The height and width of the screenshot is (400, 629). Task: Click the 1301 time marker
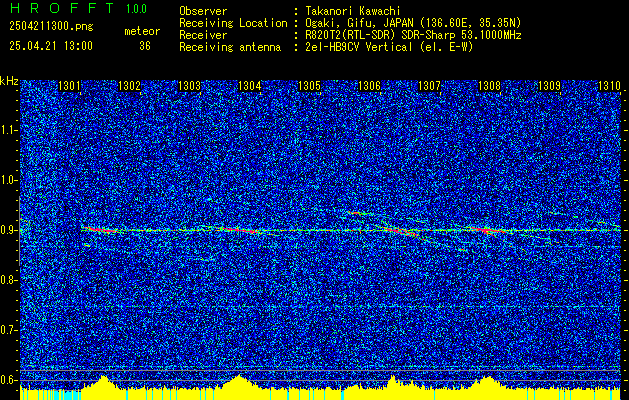click(x=69, y=86)
